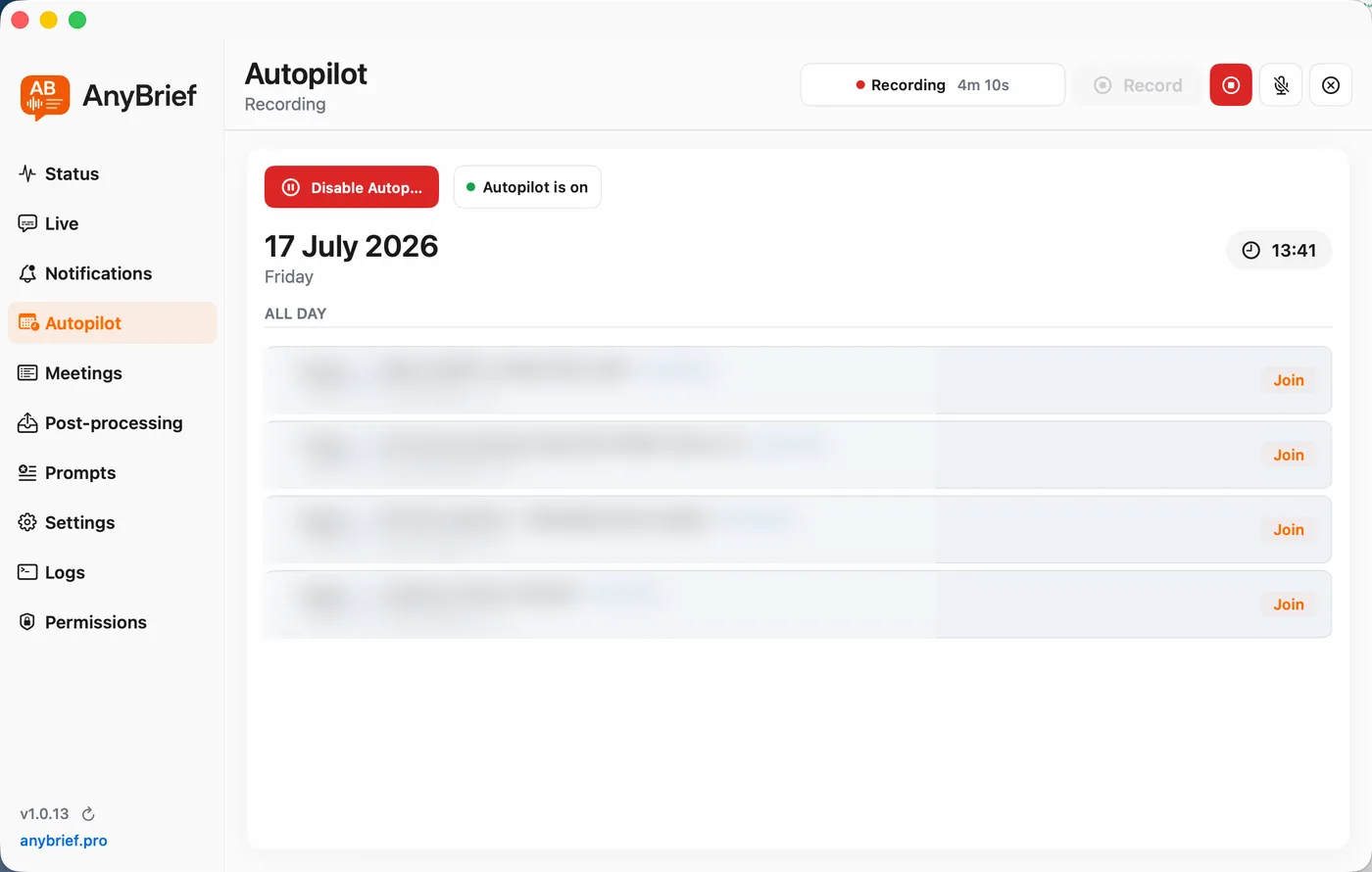
Task: Click the Notifications bell icon
Action: coord(27,273)
